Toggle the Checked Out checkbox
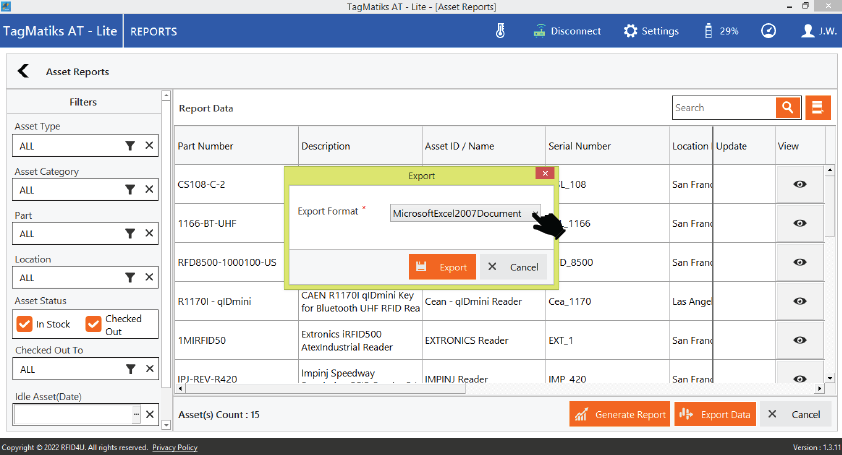This screenshot has width=842, height=455. pyautogui.click(x=95, y=325)
